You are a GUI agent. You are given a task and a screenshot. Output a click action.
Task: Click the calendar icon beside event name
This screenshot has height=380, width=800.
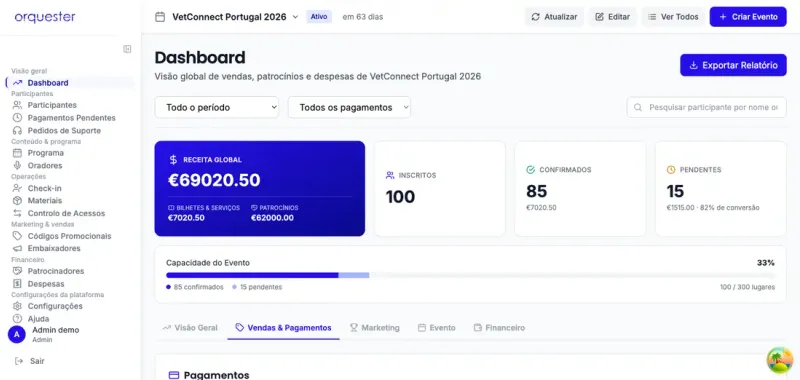pyautogui.click(x=160, y=17)
